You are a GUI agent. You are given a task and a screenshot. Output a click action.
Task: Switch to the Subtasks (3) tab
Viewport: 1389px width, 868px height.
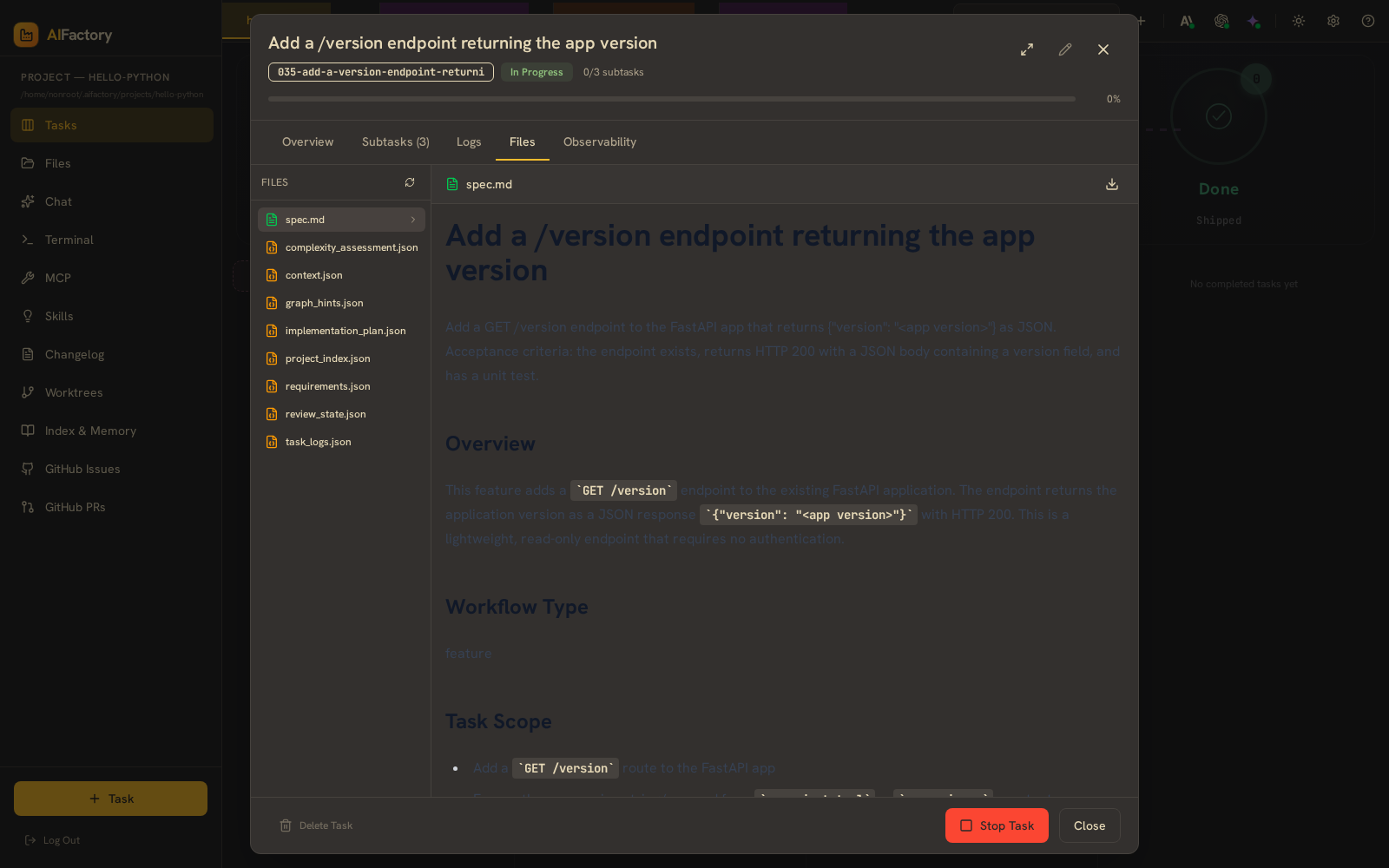(396, 141)
